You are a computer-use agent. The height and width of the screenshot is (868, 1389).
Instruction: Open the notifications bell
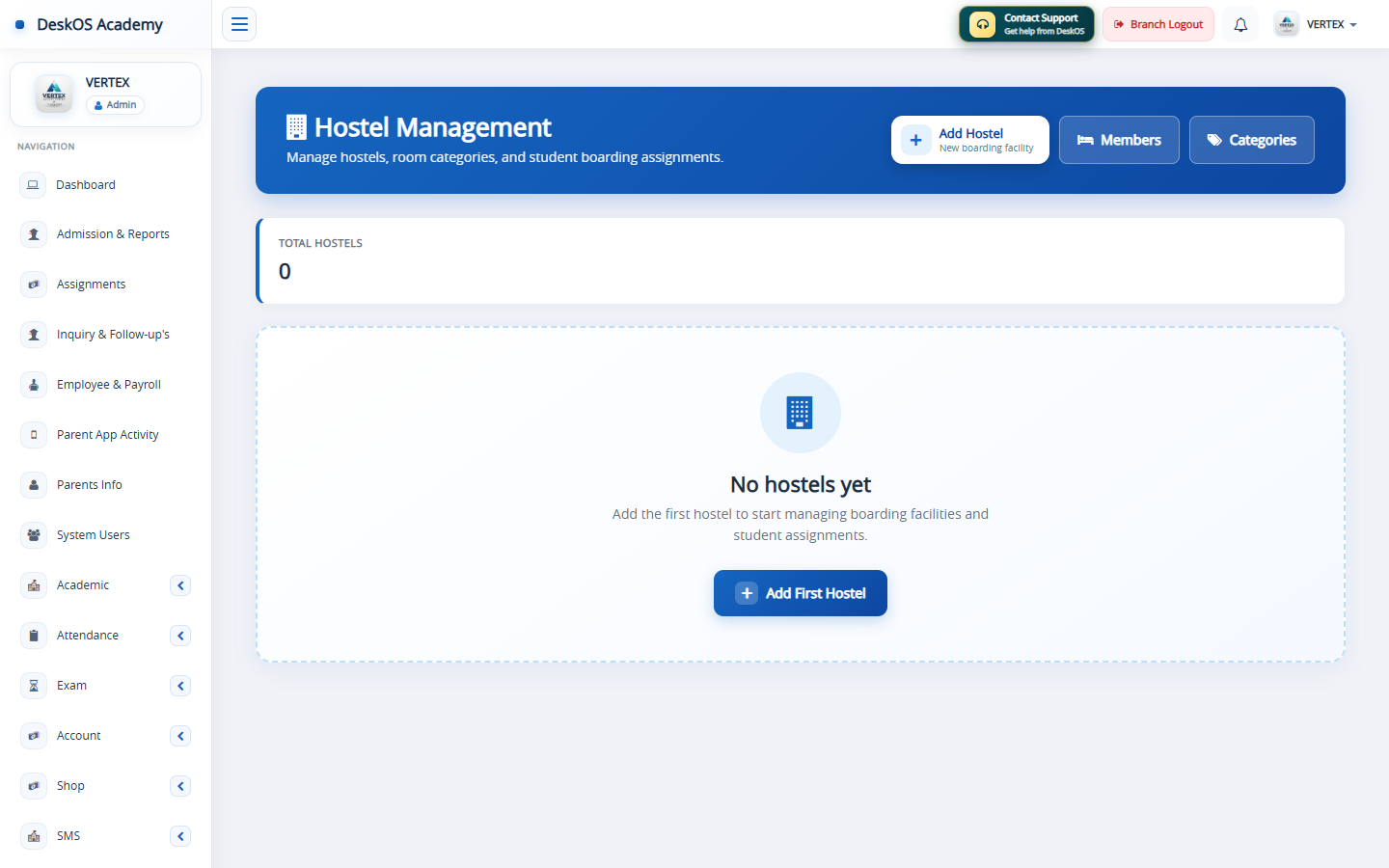1240,24
